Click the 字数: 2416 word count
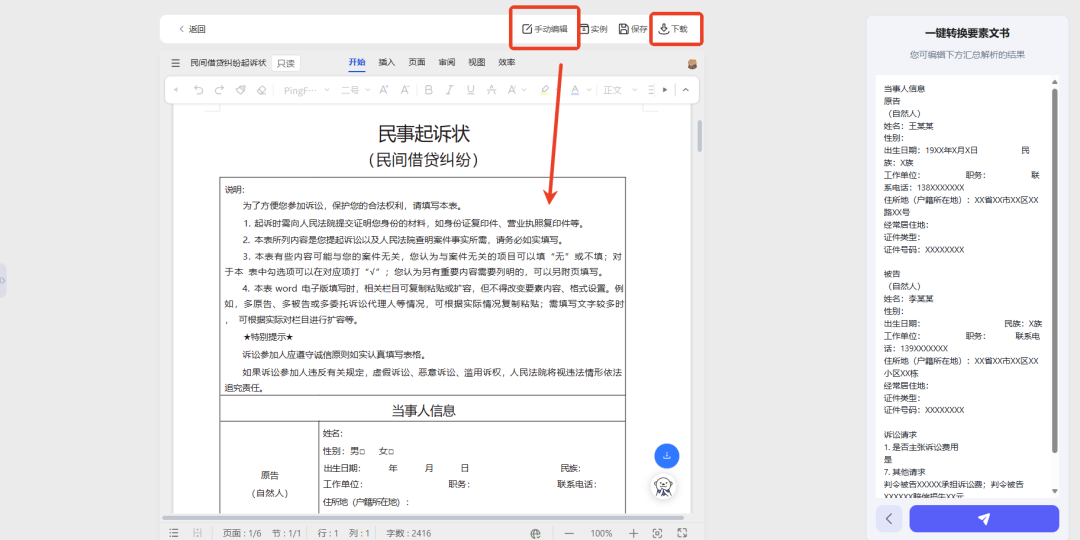 pos(409,533)
